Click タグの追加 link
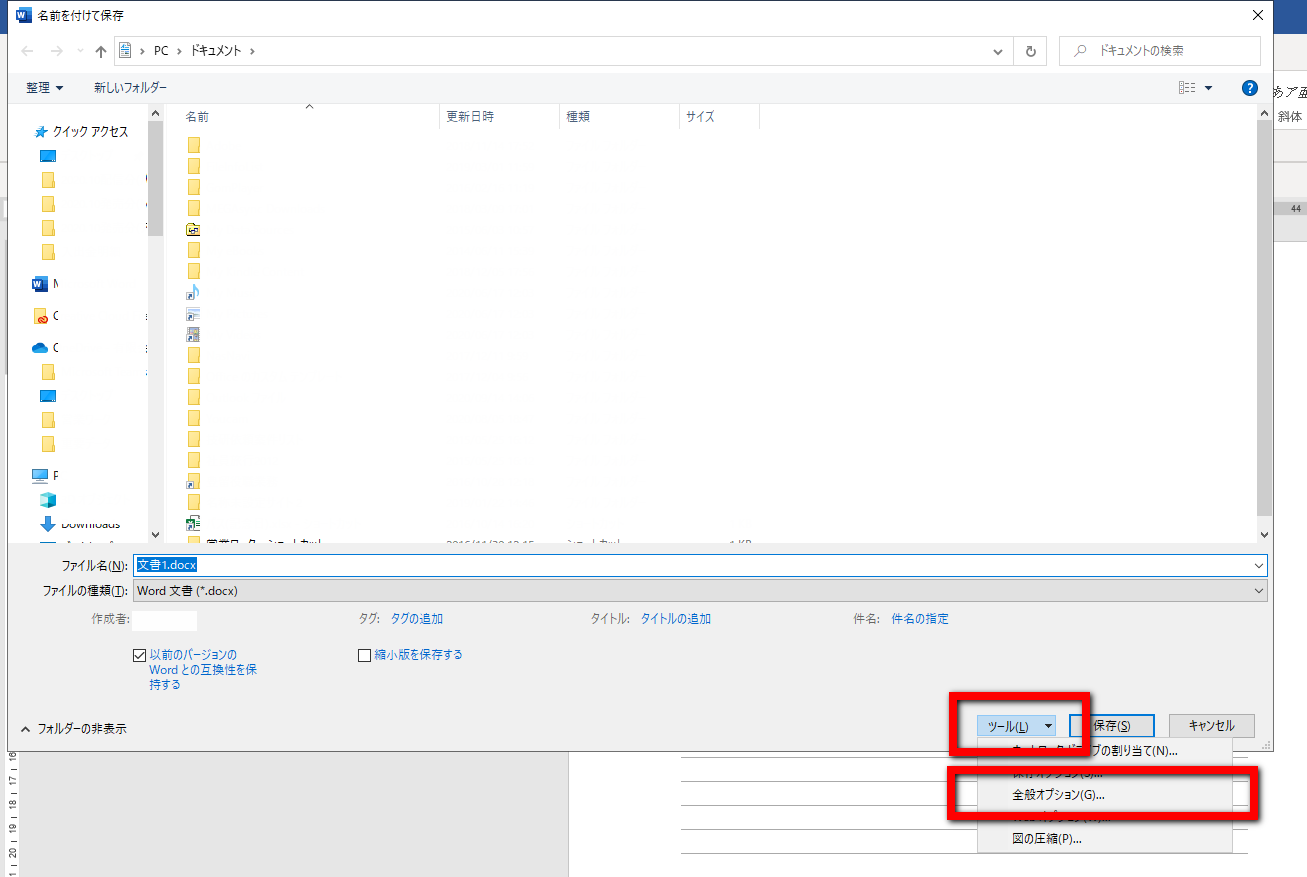The image size is (1307, 877). (417, 619)
